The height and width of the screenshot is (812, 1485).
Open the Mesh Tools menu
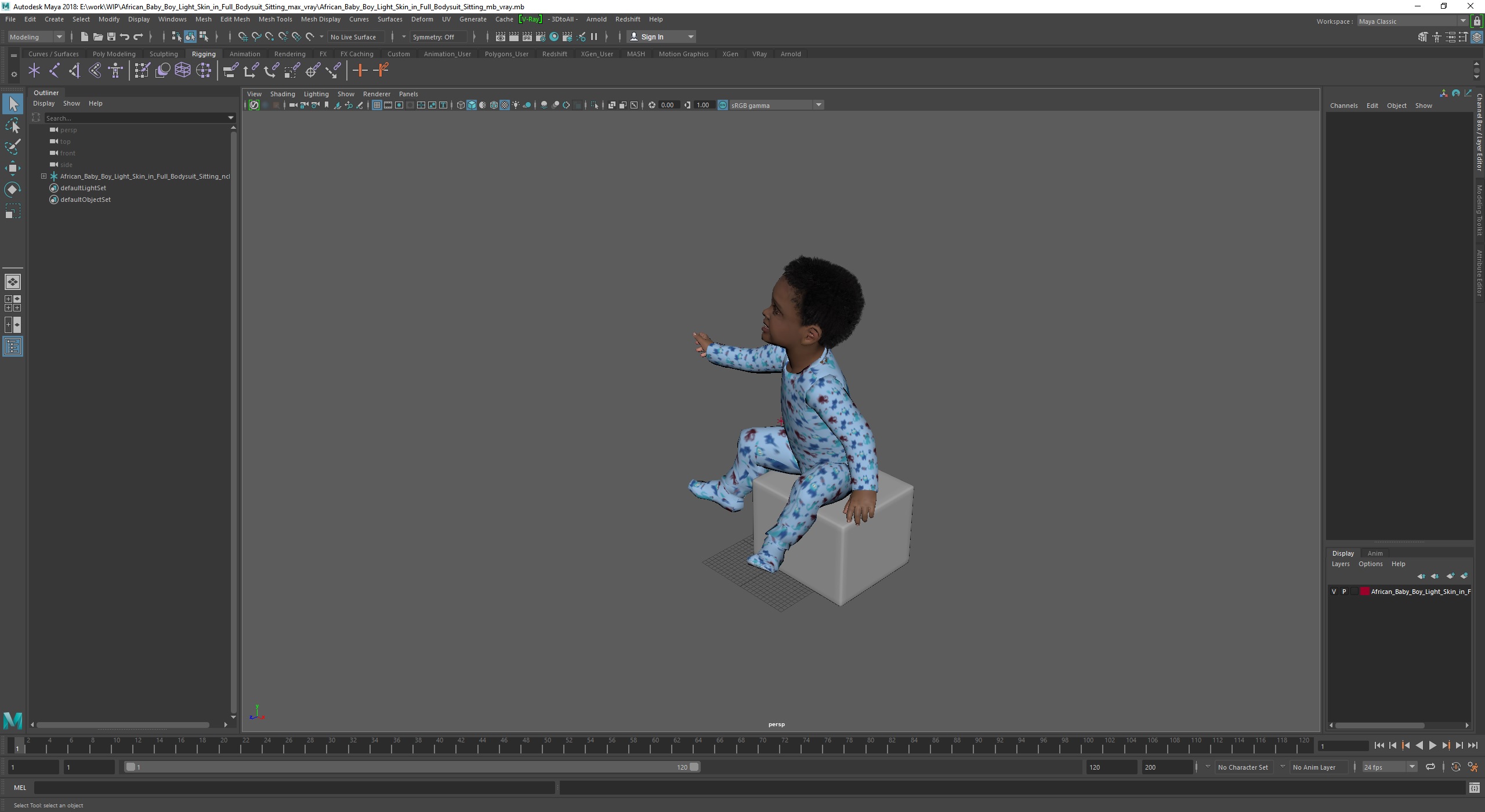point(275,19)
